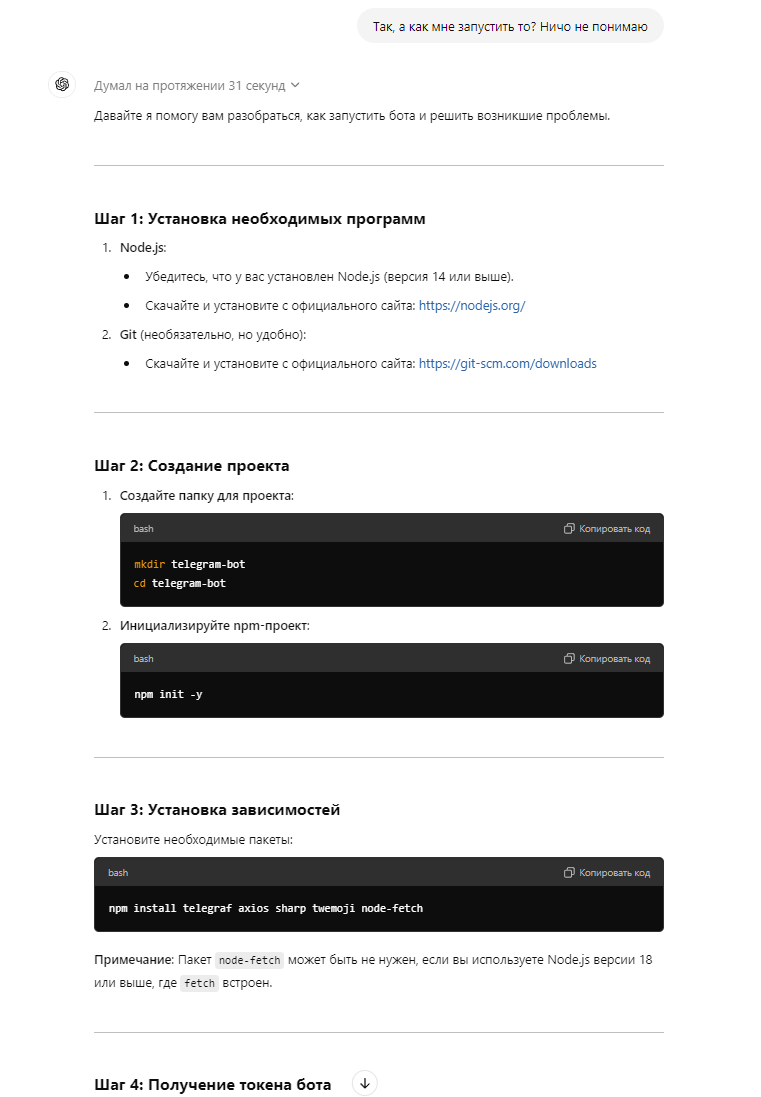Click the ChatGPT avatar icon

62,85
